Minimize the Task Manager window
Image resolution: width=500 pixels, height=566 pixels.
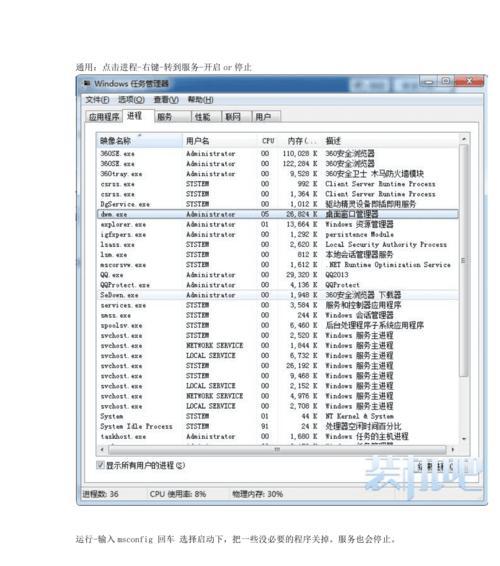pos(429,81)
